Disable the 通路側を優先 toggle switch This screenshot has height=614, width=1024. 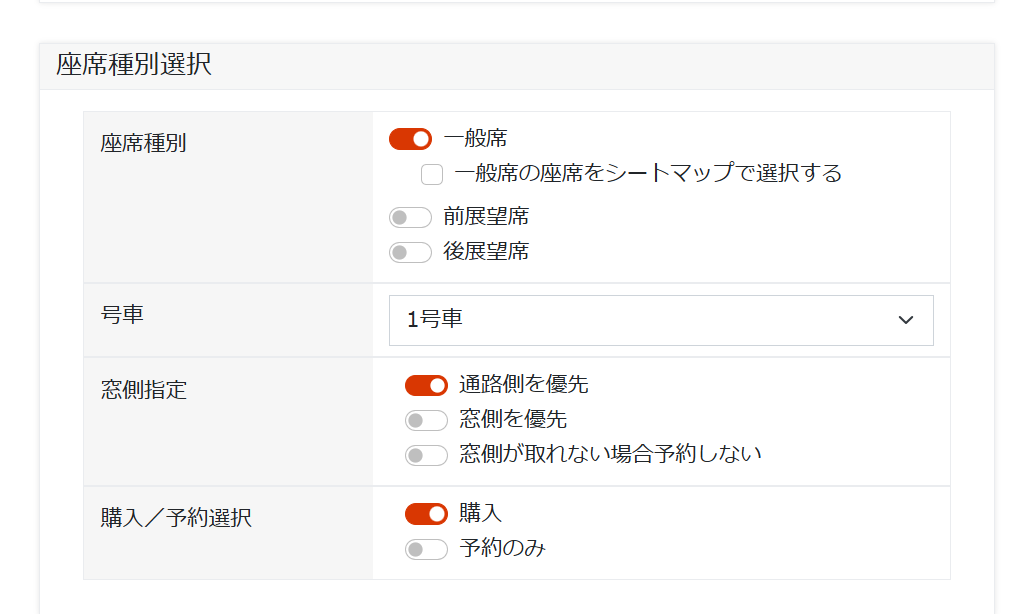[426, 385]
